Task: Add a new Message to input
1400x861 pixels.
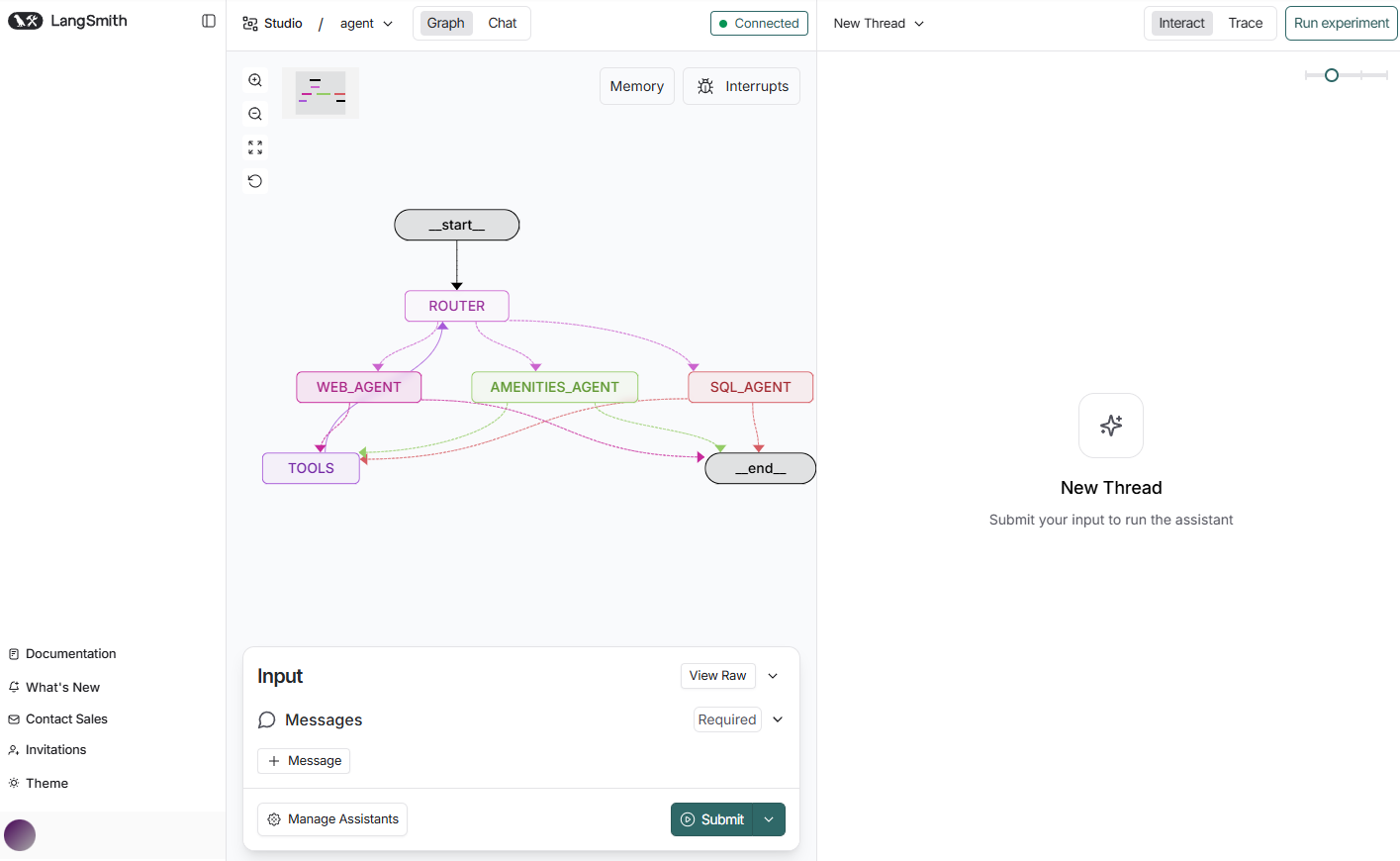Action: [x=304, y=761]
